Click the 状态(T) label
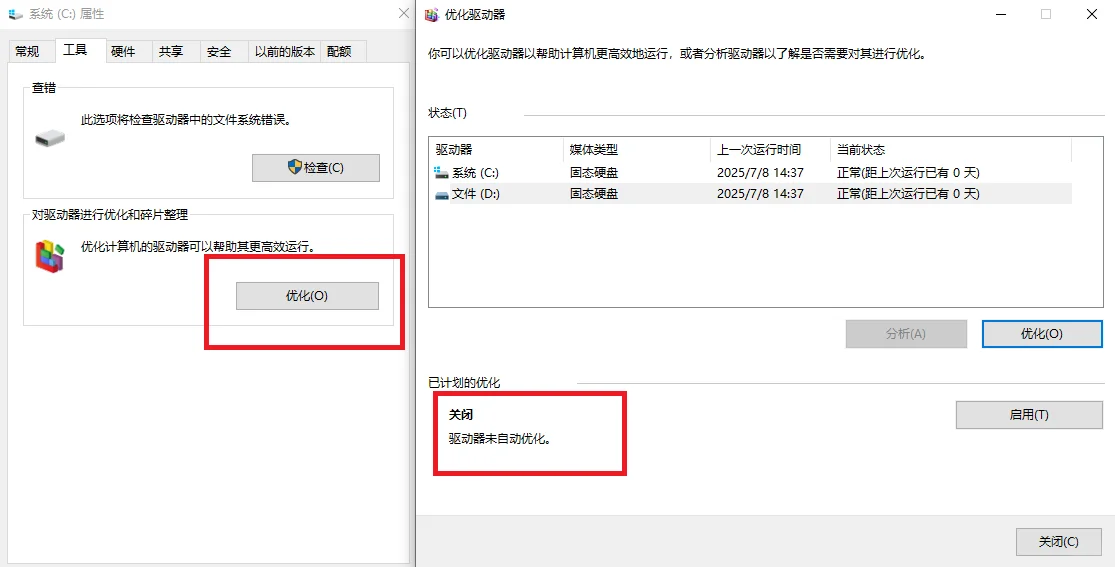This screenshot has height=567, width=1115. click(x=447, y=113)
